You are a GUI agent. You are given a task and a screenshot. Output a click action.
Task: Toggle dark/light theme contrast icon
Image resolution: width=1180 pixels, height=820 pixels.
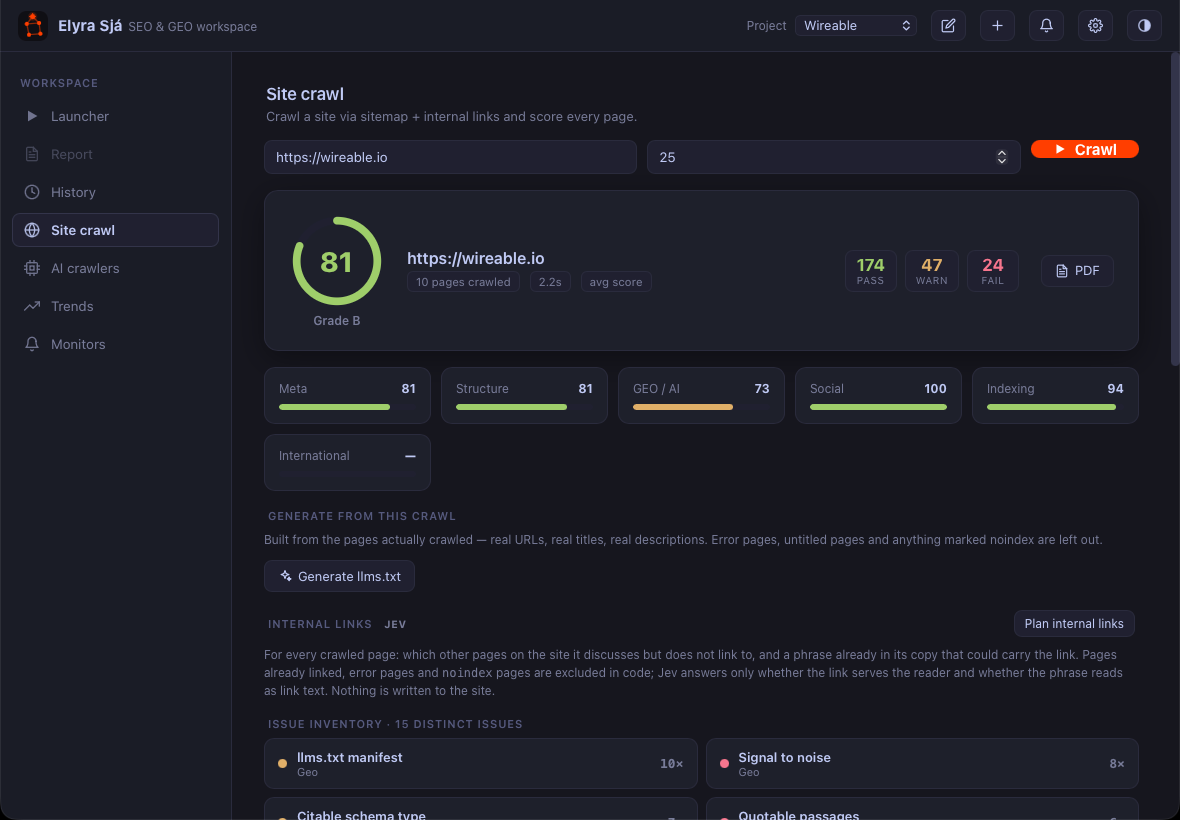click(1144, 26)
